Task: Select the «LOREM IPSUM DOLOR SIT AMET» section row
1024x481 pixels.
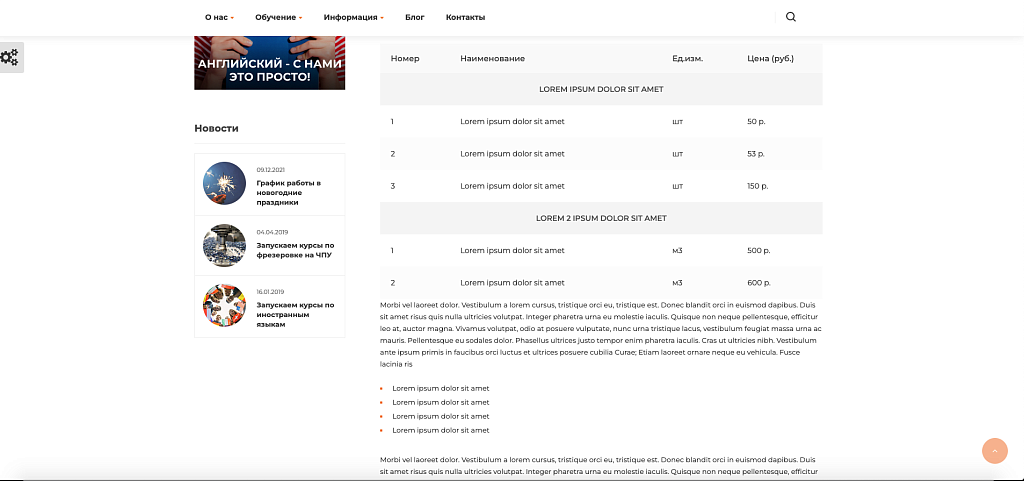Action: 601,89
